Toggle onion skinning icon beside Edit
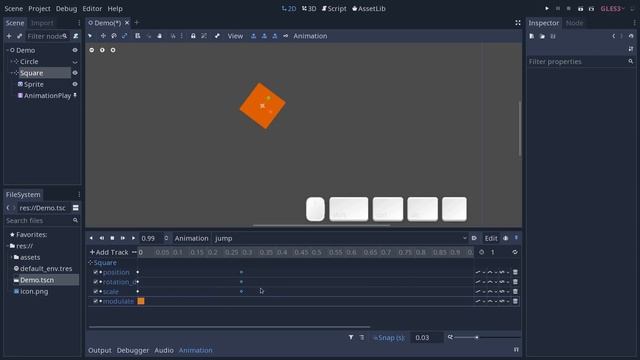Screen dimensions: 640x360 click(x=506, y=238)
